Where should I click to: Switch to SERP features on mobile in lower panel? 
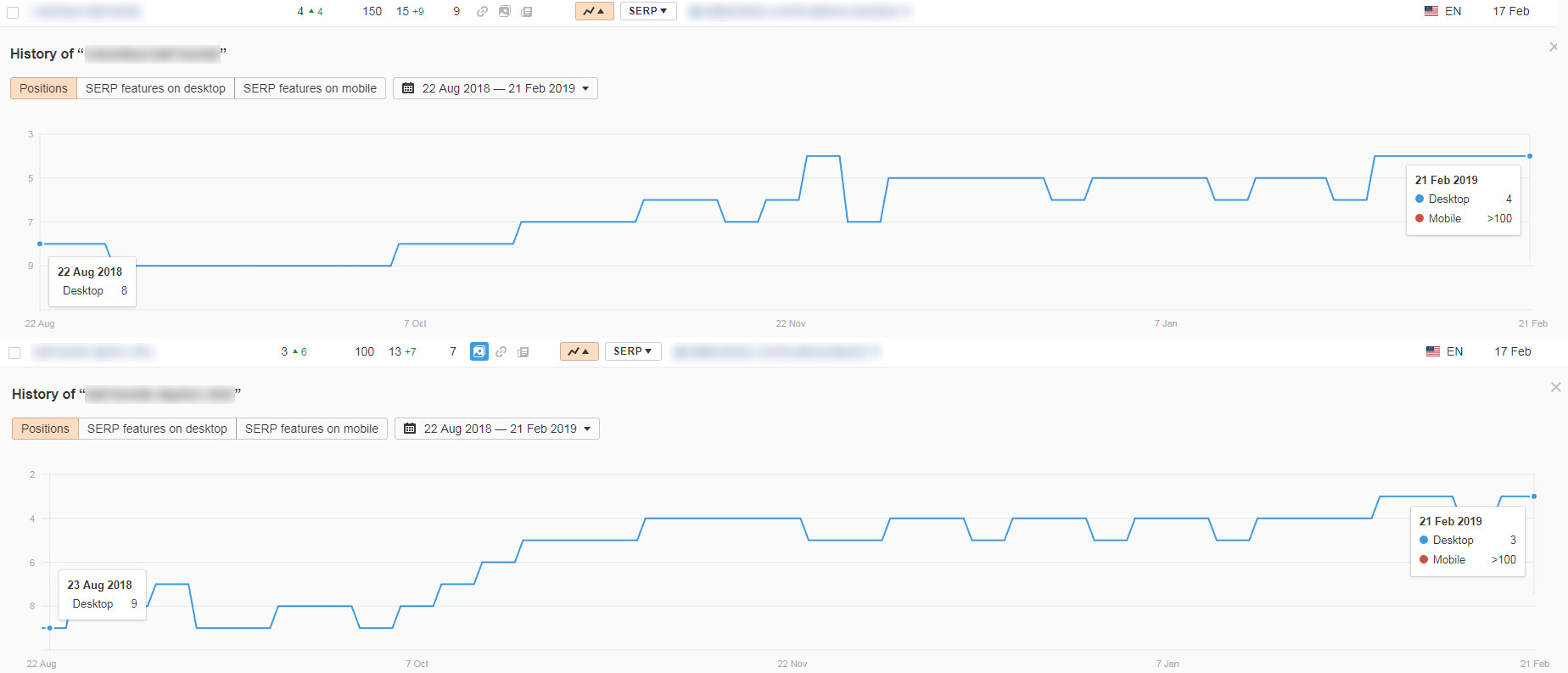pyautogui.click(x=311, y=429)
